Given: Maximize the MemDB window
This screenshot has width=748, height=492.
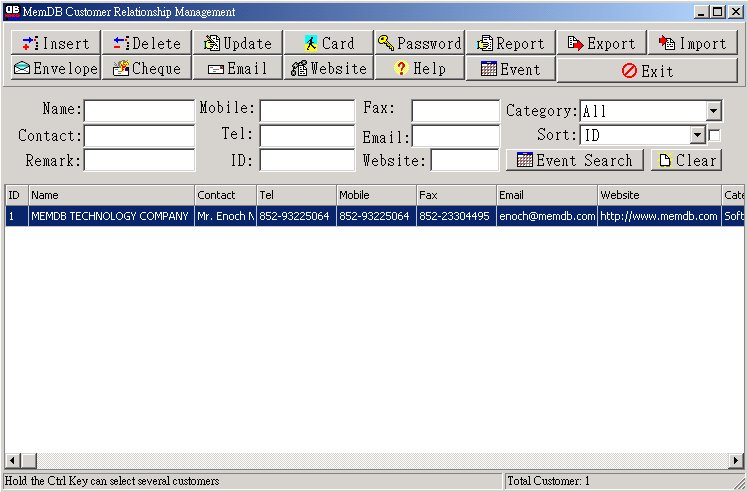Looking at the screenshot, I should coord(717,12).
